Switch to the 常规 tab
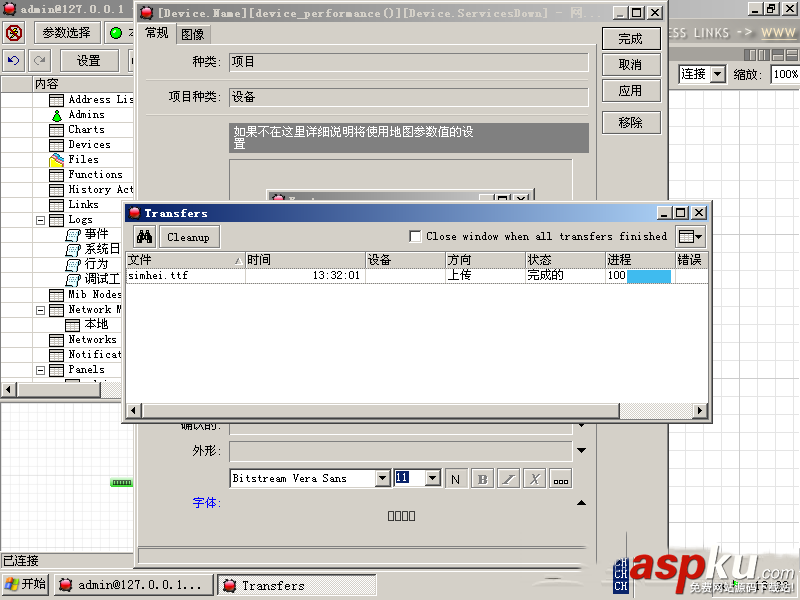Image resolution: width=800 pixels, height=600 pixels. pos(157,33)
